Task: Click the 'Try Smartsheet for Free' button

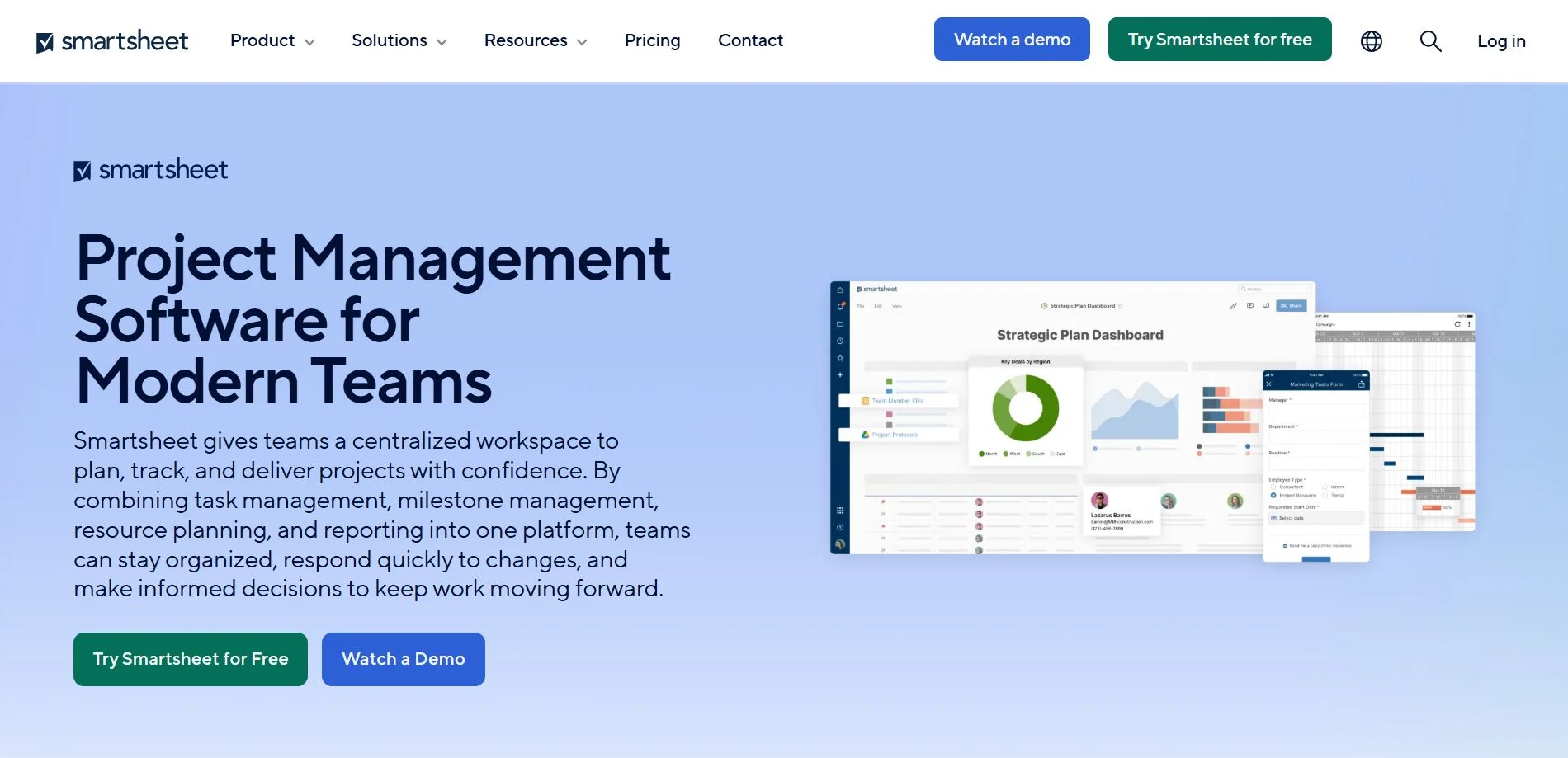Action: click(x=190, y=658)
